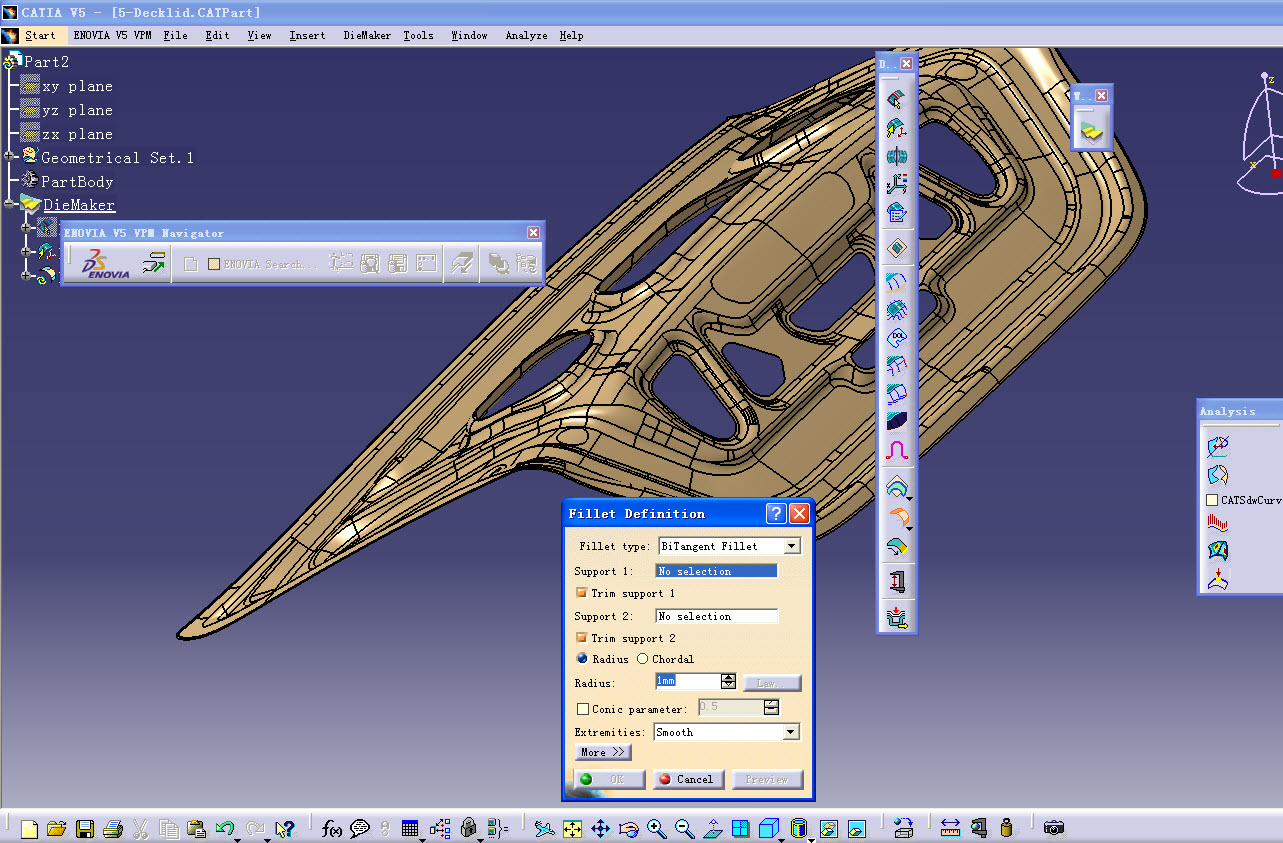Expand the Geometrical Set.1 tree node
1283x843 pixels.
pyautogui.click(x=10, y=157)
